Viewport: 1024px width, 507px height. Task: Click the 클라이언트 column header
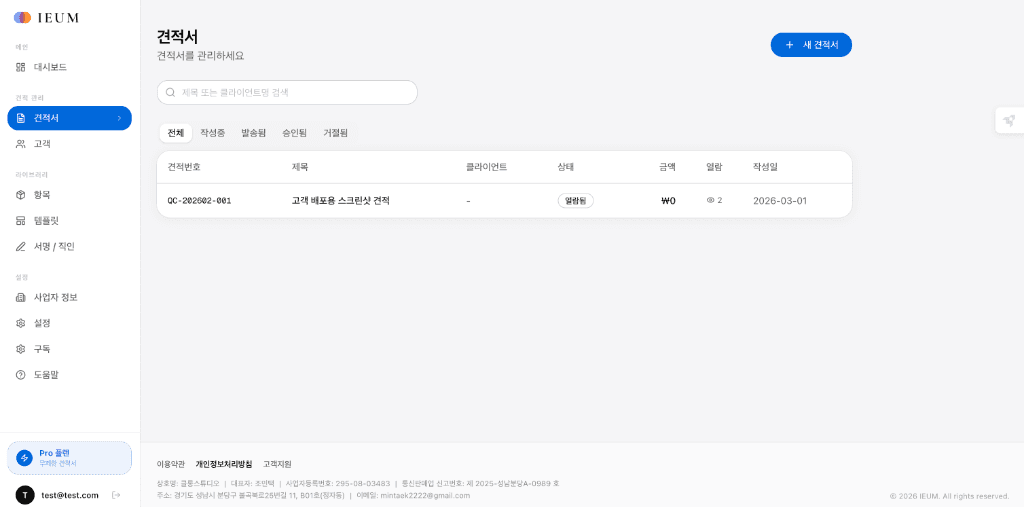click(x=487, y=167)
